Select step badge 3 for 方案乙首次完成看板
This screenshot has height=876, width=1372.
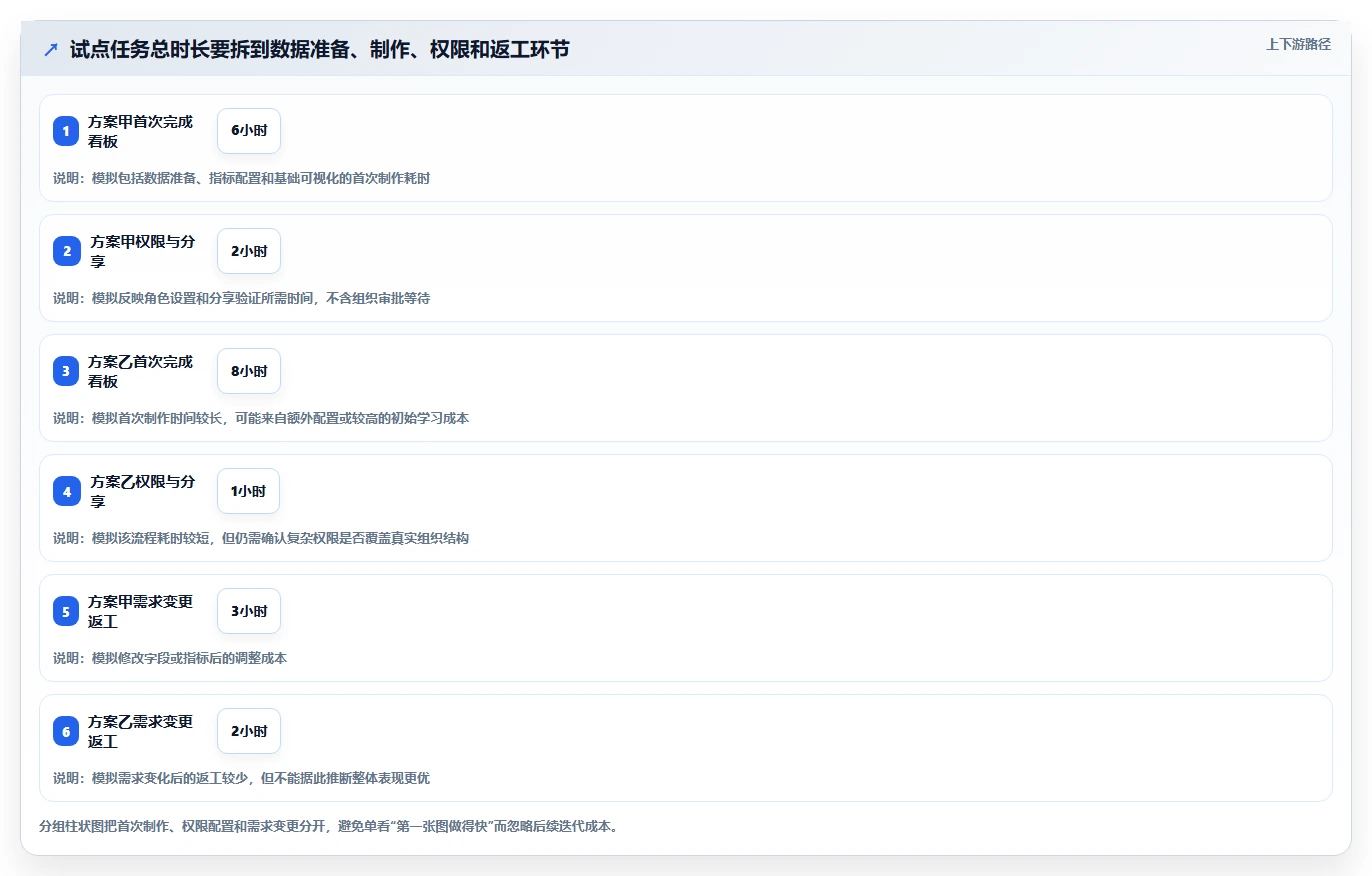click(66, 371)
